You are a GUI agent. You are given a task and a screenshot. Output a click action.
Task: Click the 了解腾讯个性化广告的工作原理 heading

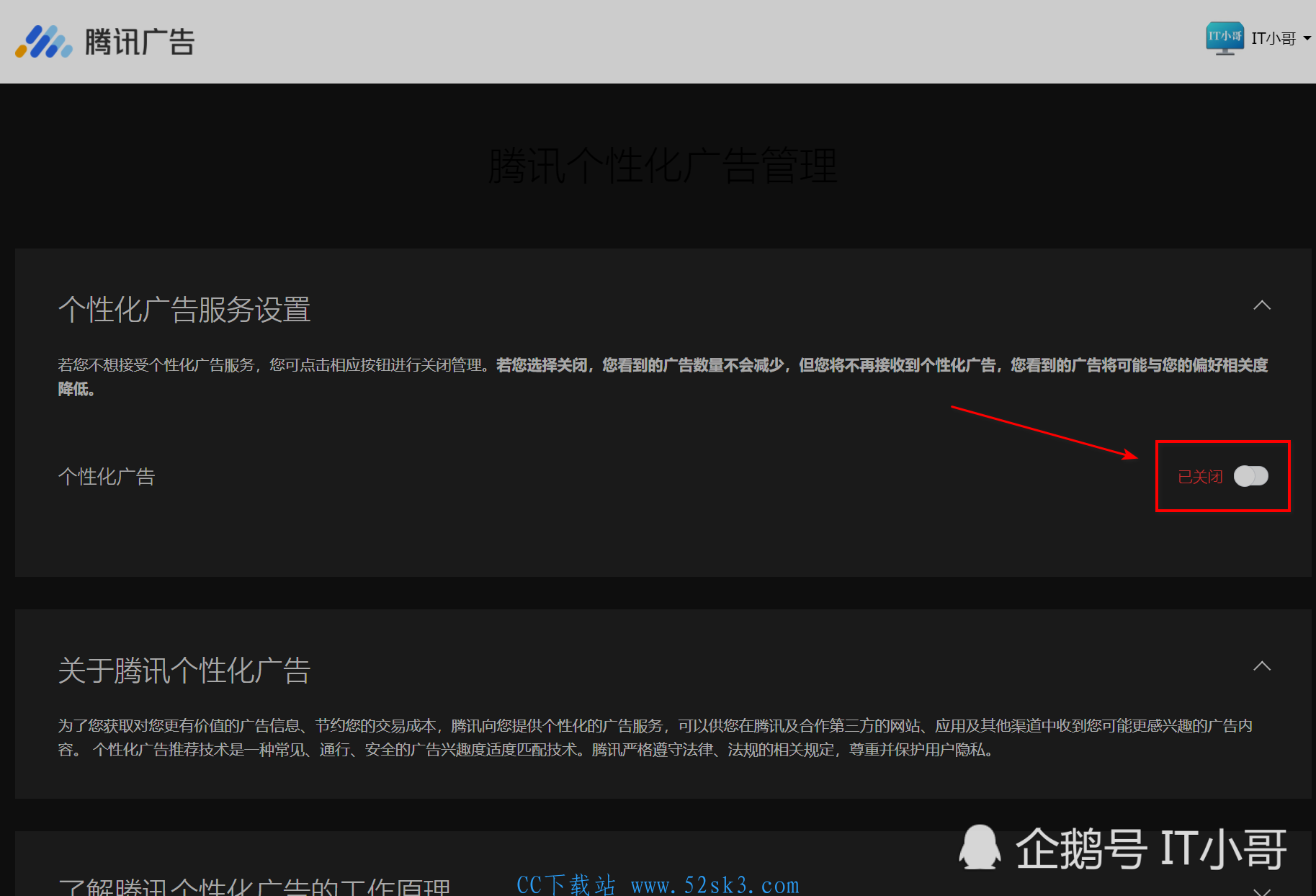pos(254,887)
